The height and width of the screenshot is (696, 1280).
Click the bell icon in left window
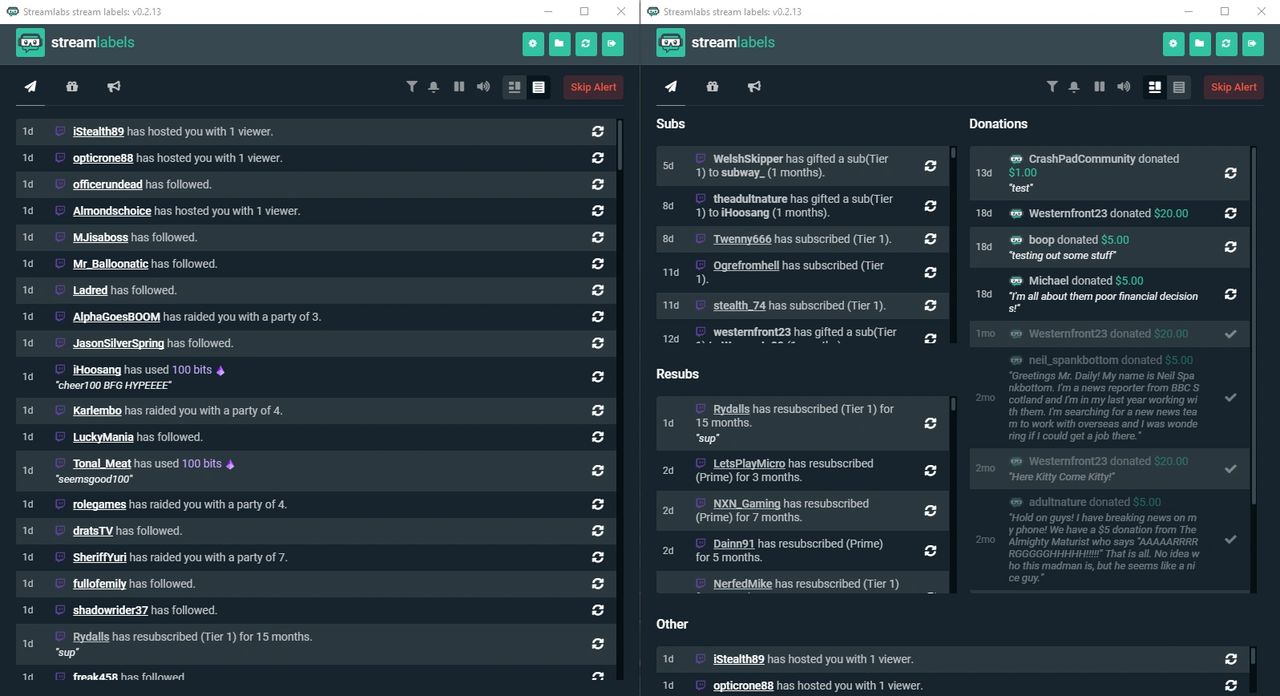coord(434,87)
